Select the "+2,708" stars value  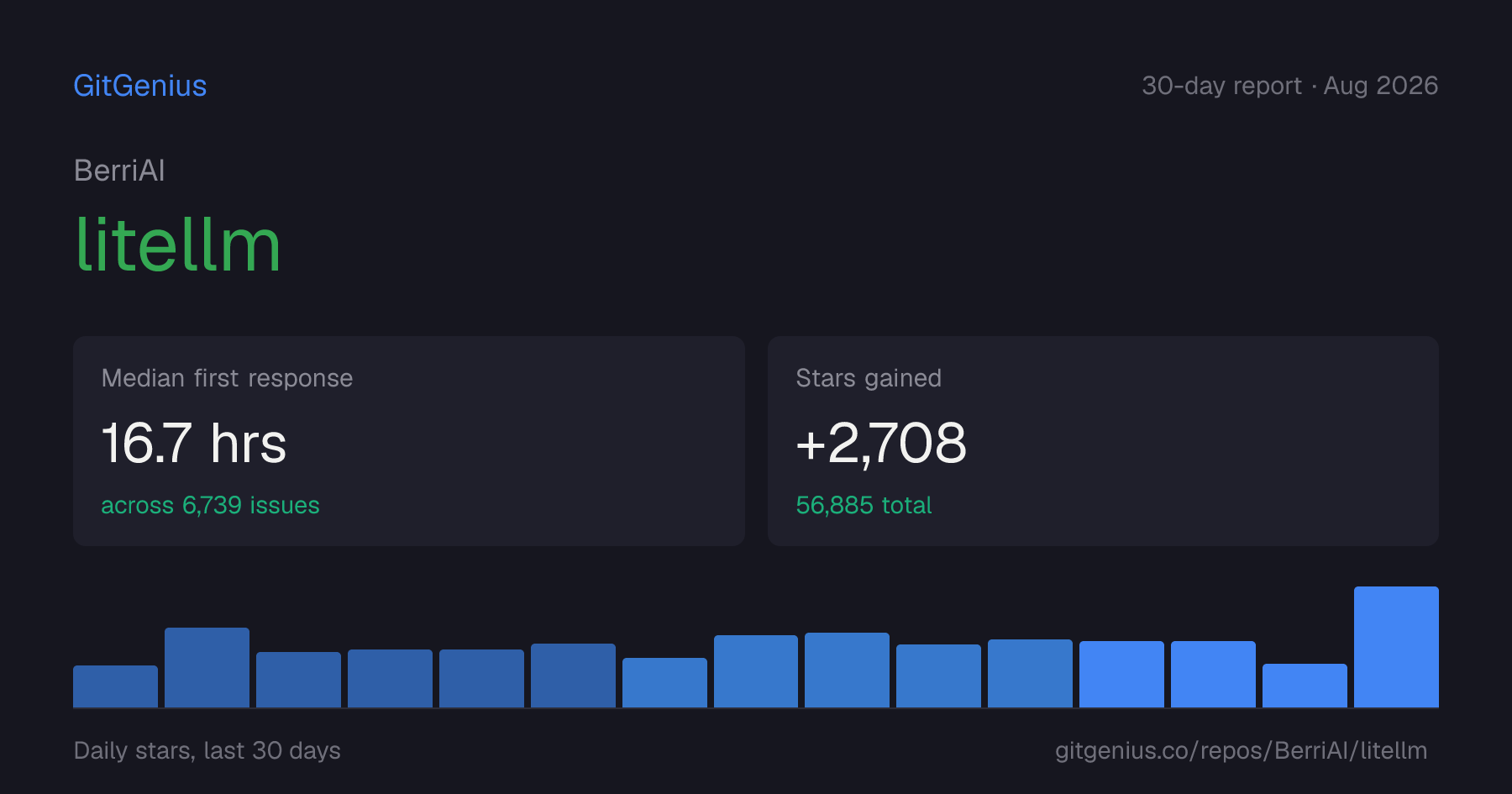pyautogui.click(x=881, y=443)
